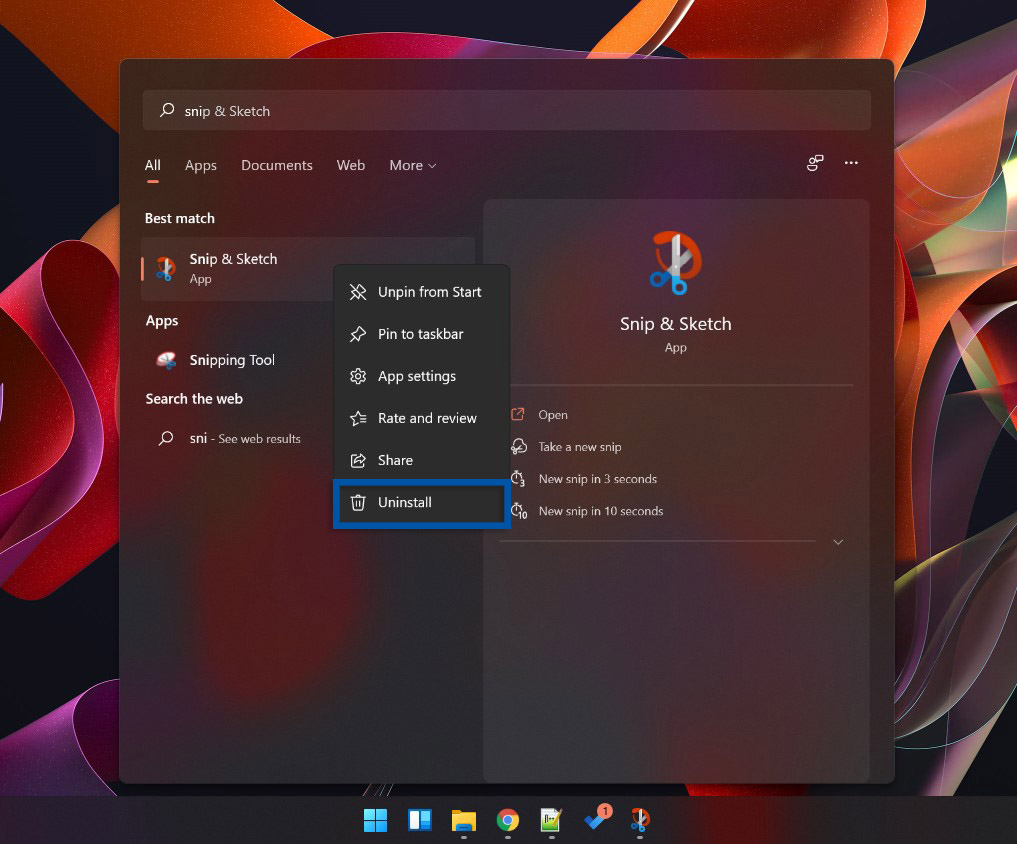This screenshot has width=1017, height=844.
Task: Click the account filter icon near top right
Action: point(814,163)
